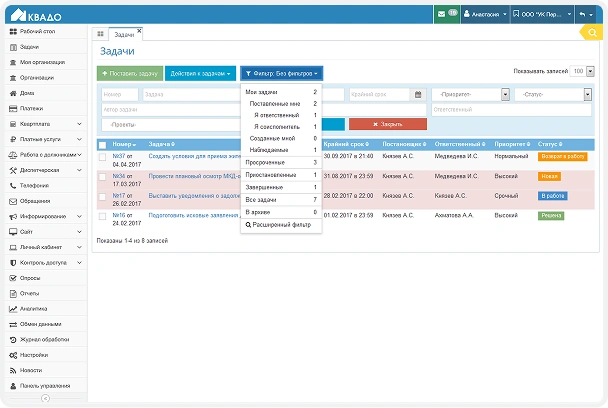608x408 pixels.
Task: Open Настройки in the sidebar
Action: pyautogui.click(x=34, y=354)
